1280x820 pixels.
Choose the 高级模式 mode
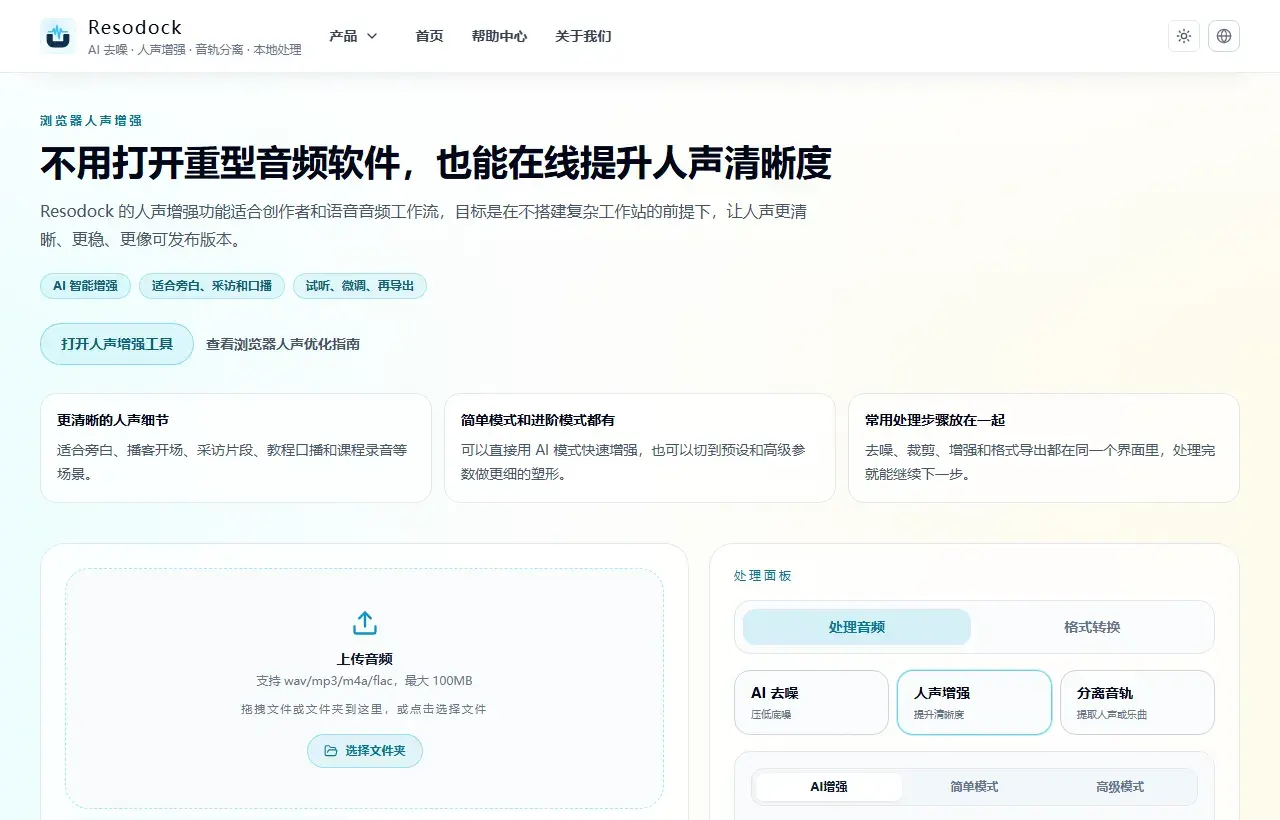(1119, 787)
